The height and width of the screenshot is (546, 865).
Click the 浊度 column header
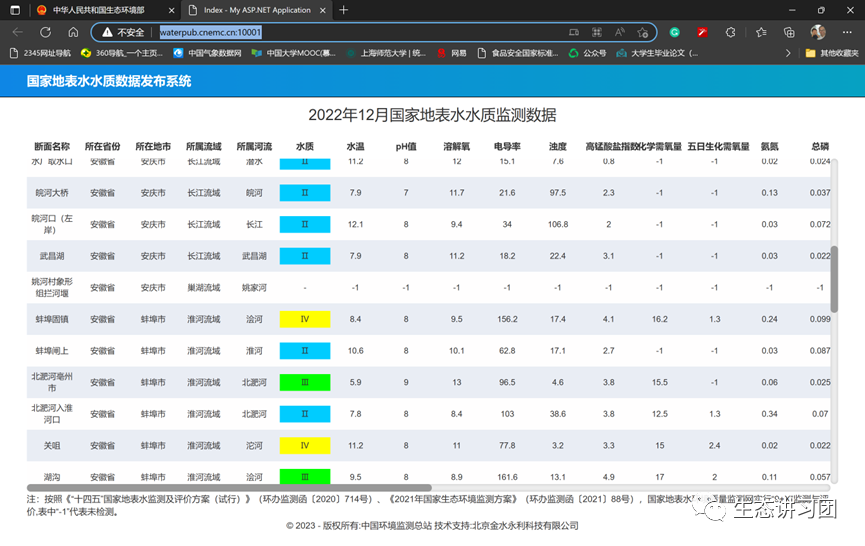(x=558, y=146)
